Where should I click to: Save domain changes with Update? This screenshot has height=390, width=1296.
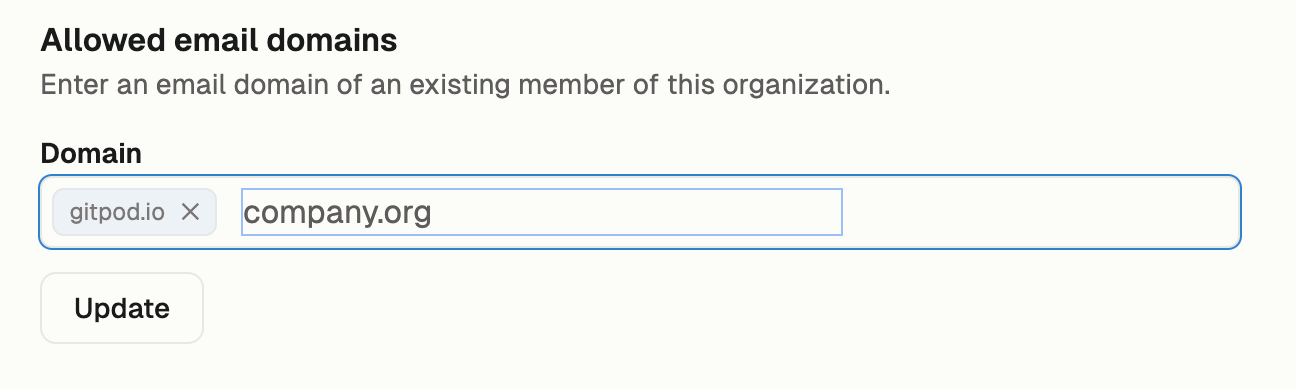click(122, 308)
